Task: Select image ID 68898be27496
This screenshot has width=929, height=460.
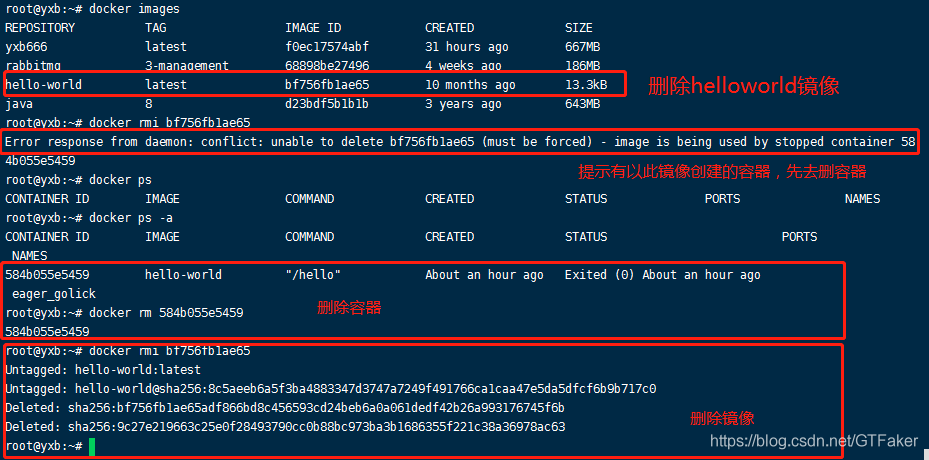Action: click(327, 66)
